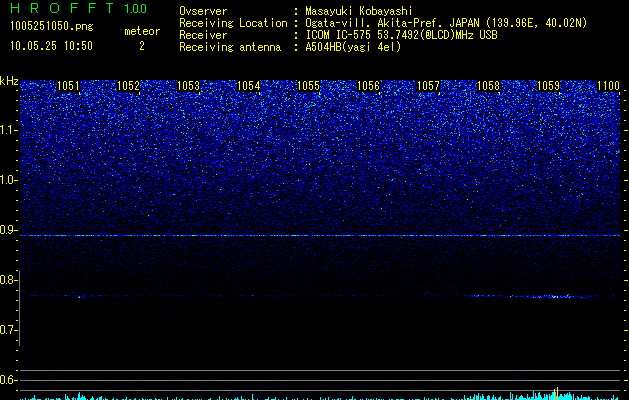Screen dimensions: 629x400
Task: Click the 1057 time marker
Action: pos(428,86)
